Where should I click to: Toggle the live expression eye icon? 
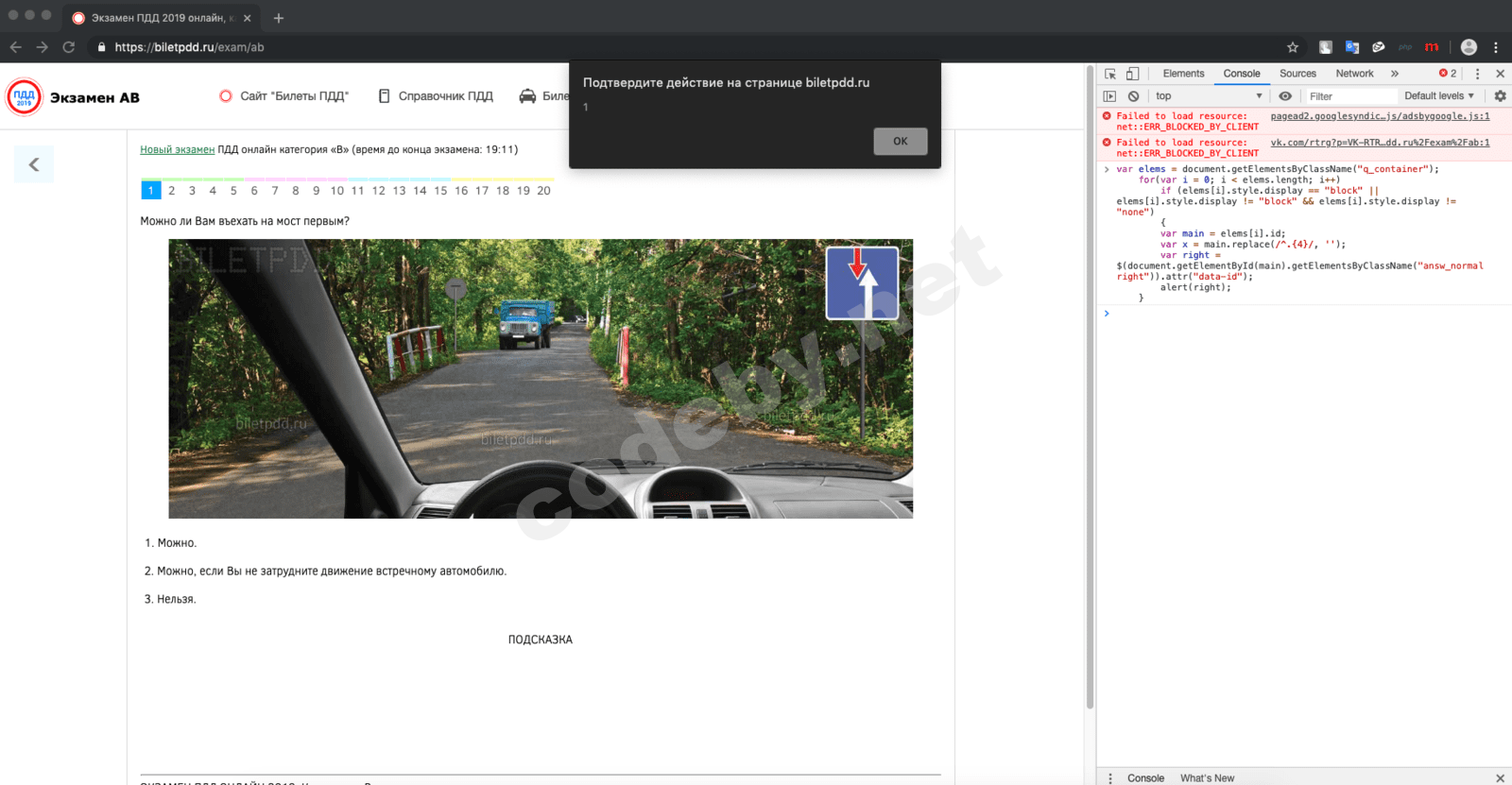1285,96
